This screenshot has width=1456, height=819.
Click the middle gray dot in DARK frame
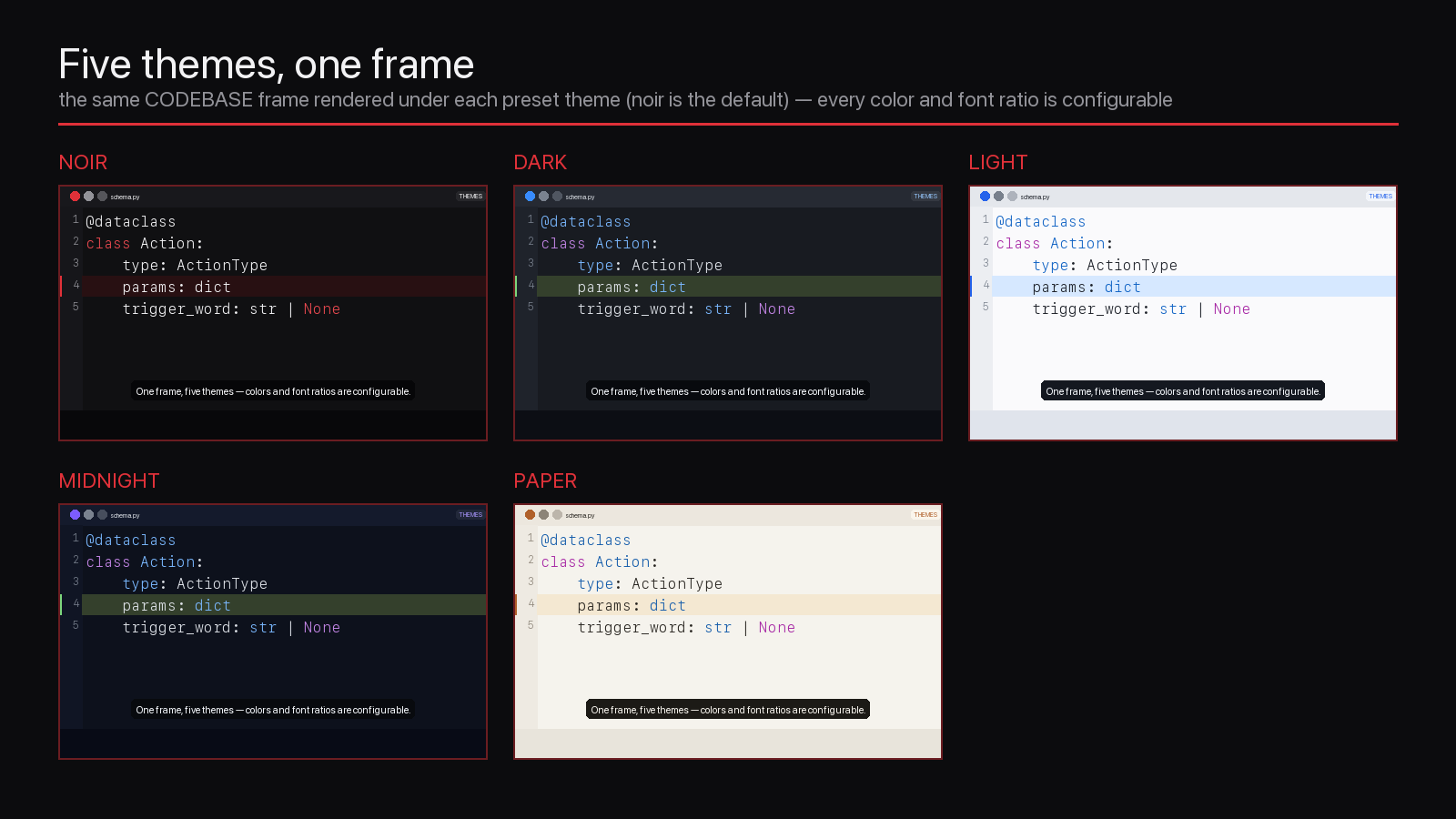pos(543,197)
